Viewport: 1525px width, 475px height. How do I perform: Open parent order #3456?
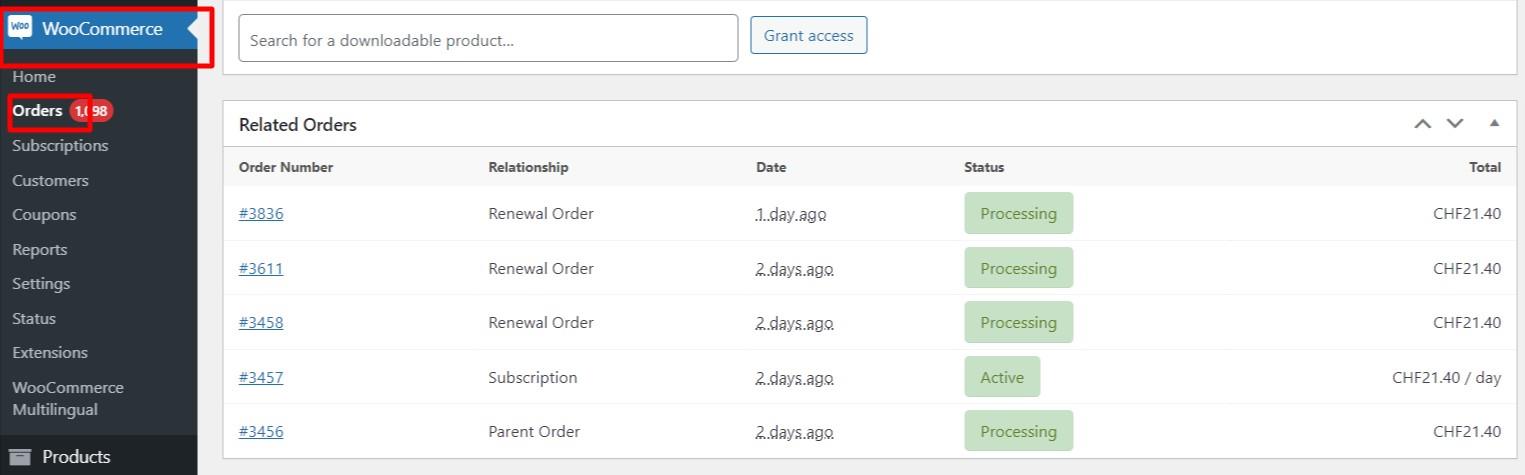(261, 432)
